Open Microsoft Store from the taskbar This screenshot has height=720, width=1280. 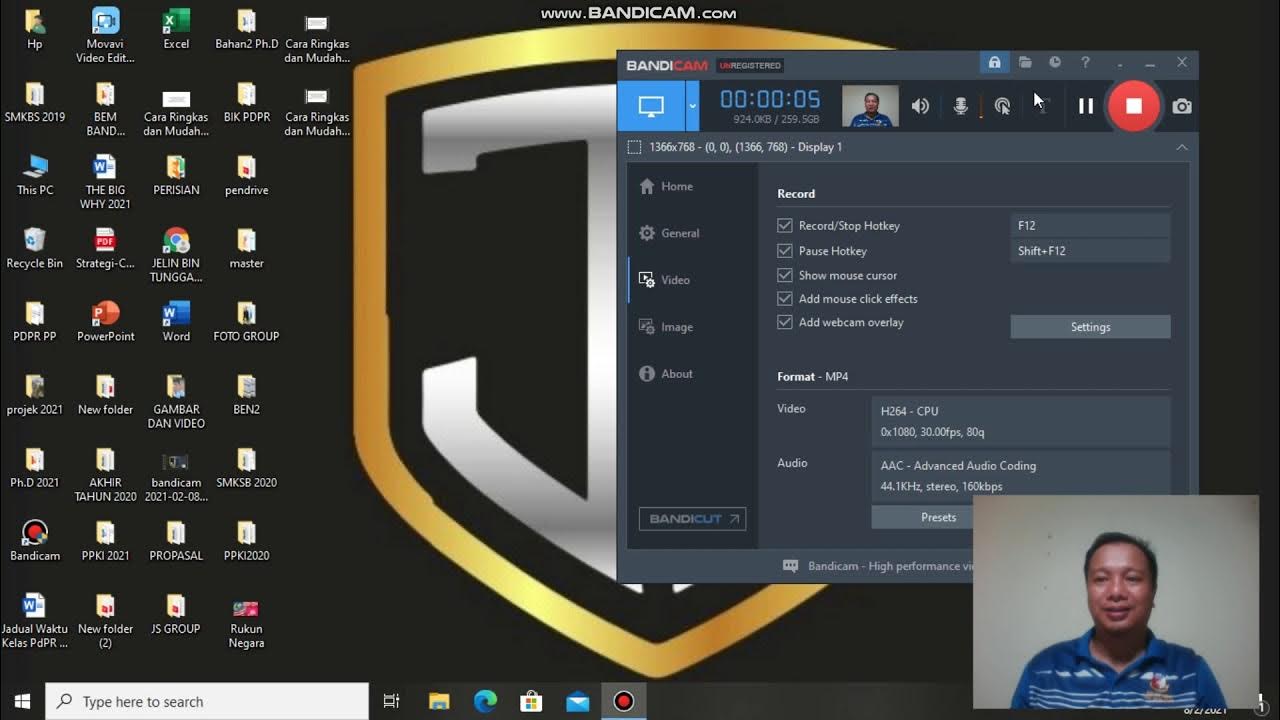[x=531, y=701]
